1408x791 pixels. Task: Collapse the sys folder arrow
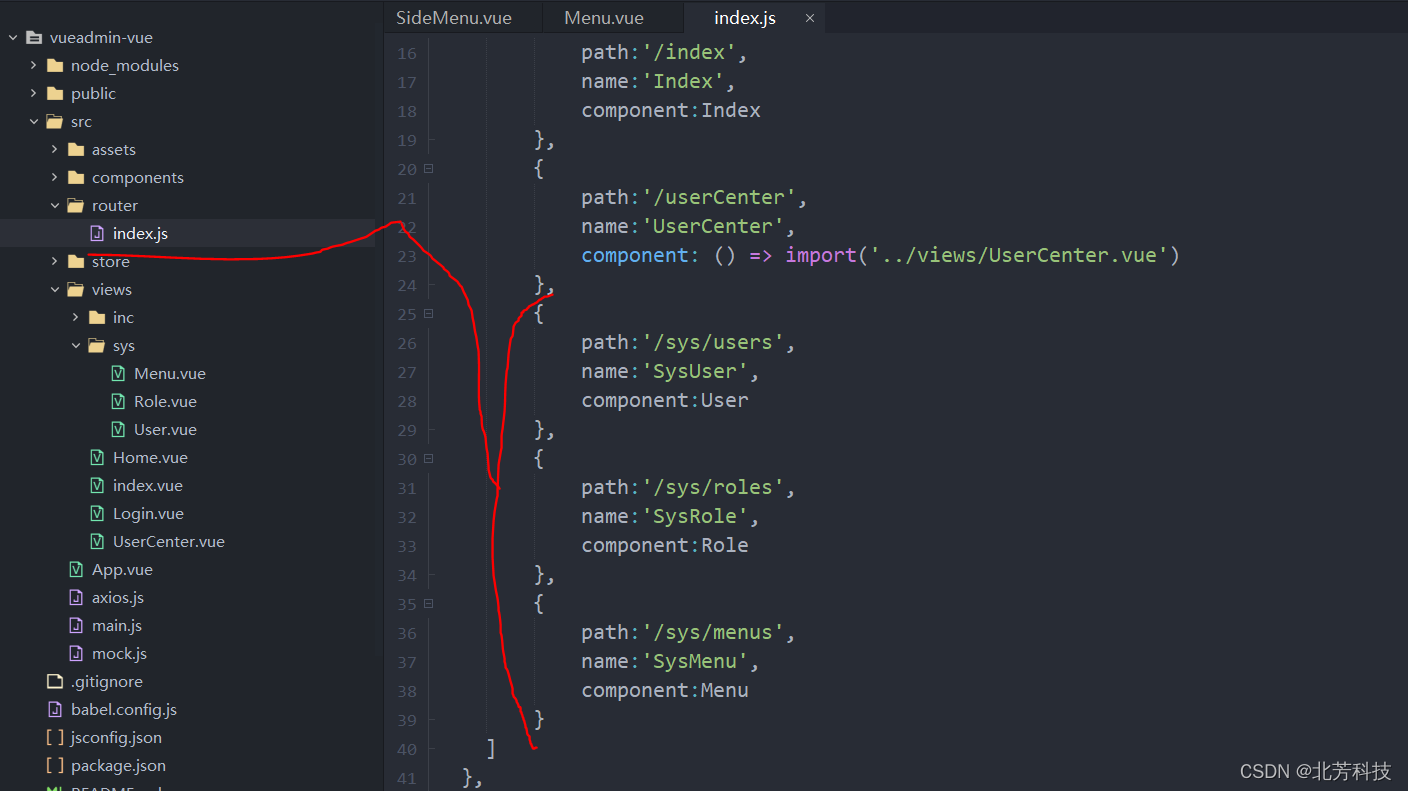75,346
